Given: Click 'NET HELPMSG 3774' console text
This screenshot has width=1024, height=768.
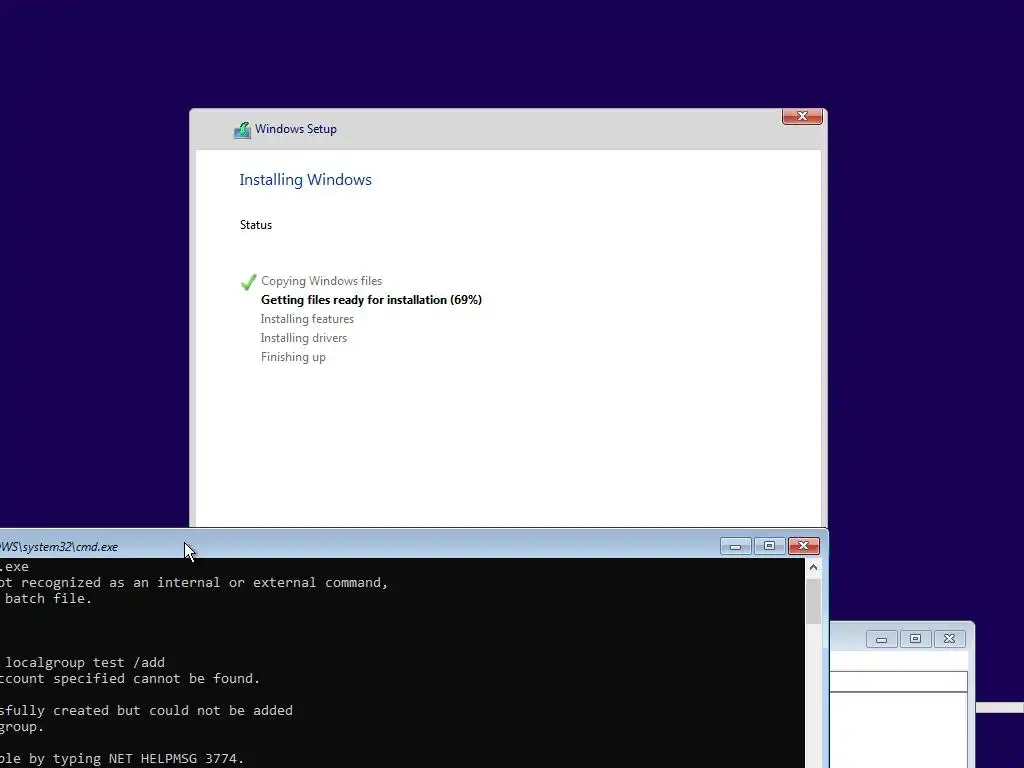Looking at the screenshot, I should click(x=176, y=759).
